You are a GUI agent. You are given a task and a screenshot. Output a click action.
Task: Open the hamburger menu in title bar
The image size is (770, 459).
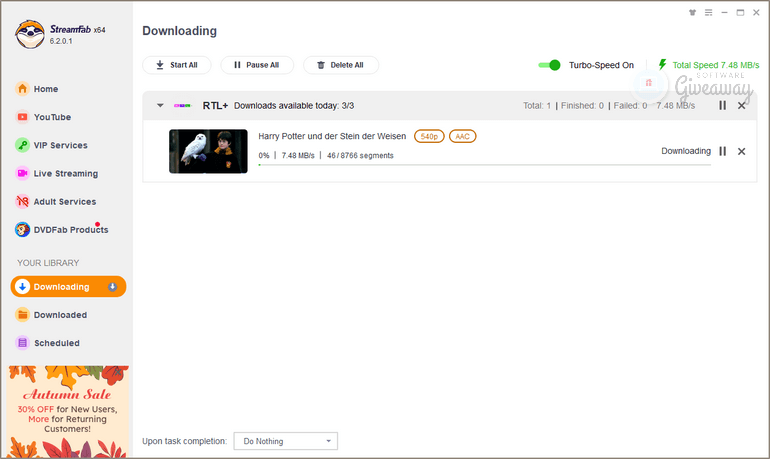[708, 13]
